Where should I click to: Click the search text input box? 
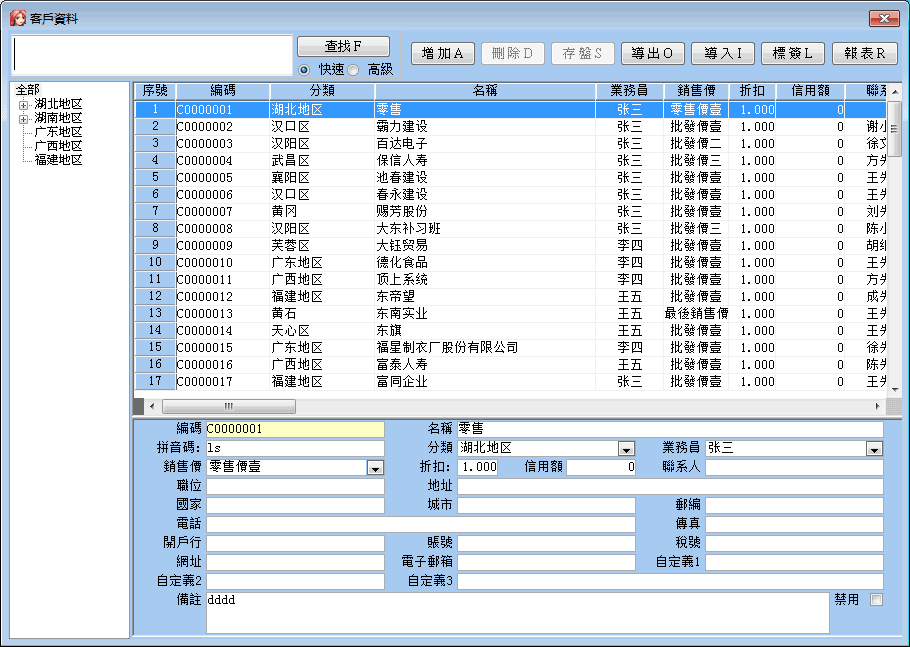[152, 54]
